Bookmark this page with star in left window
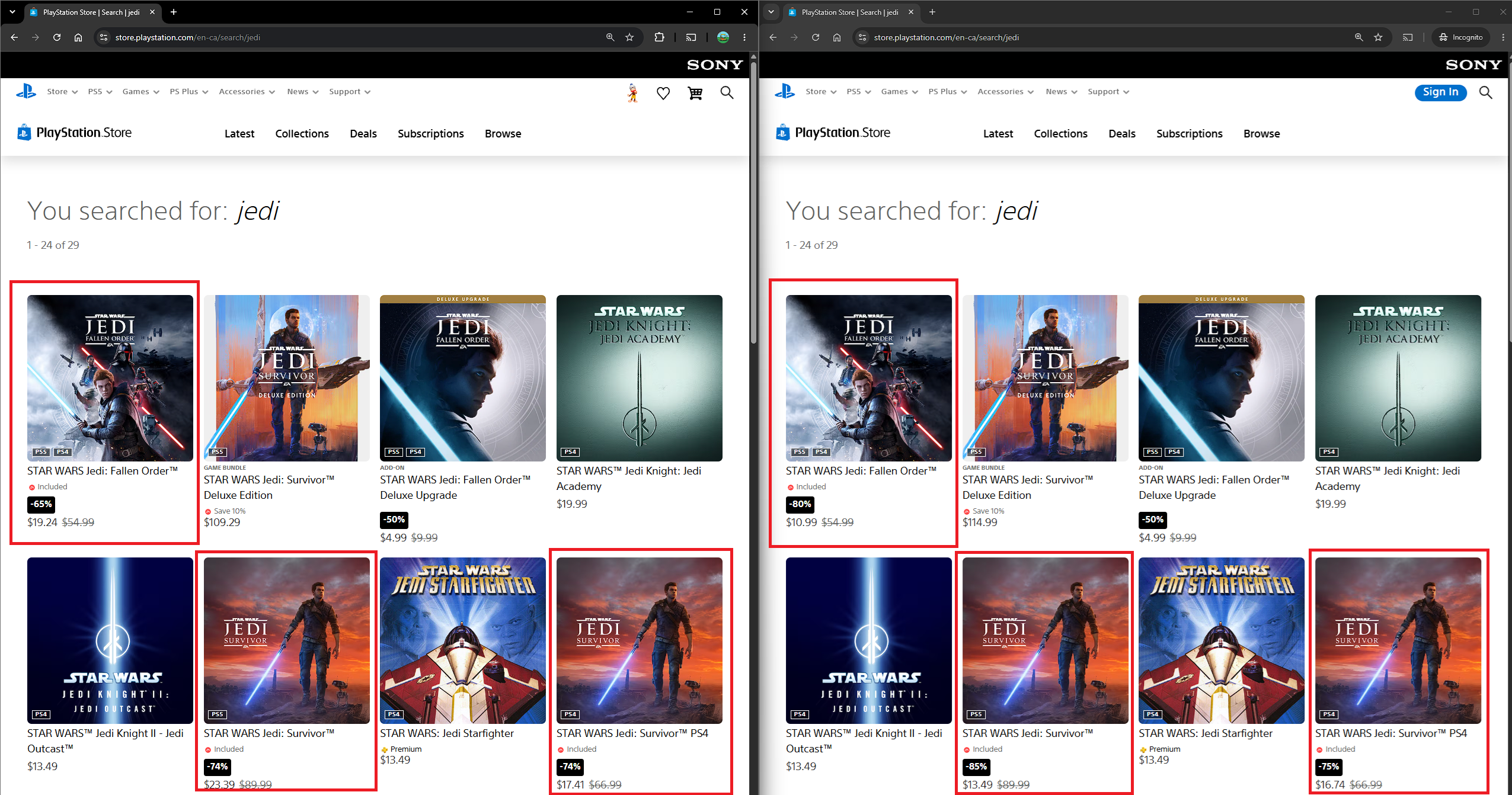Screen dimensions: 1512x795 pyautogui.click(x=629, y=37)
